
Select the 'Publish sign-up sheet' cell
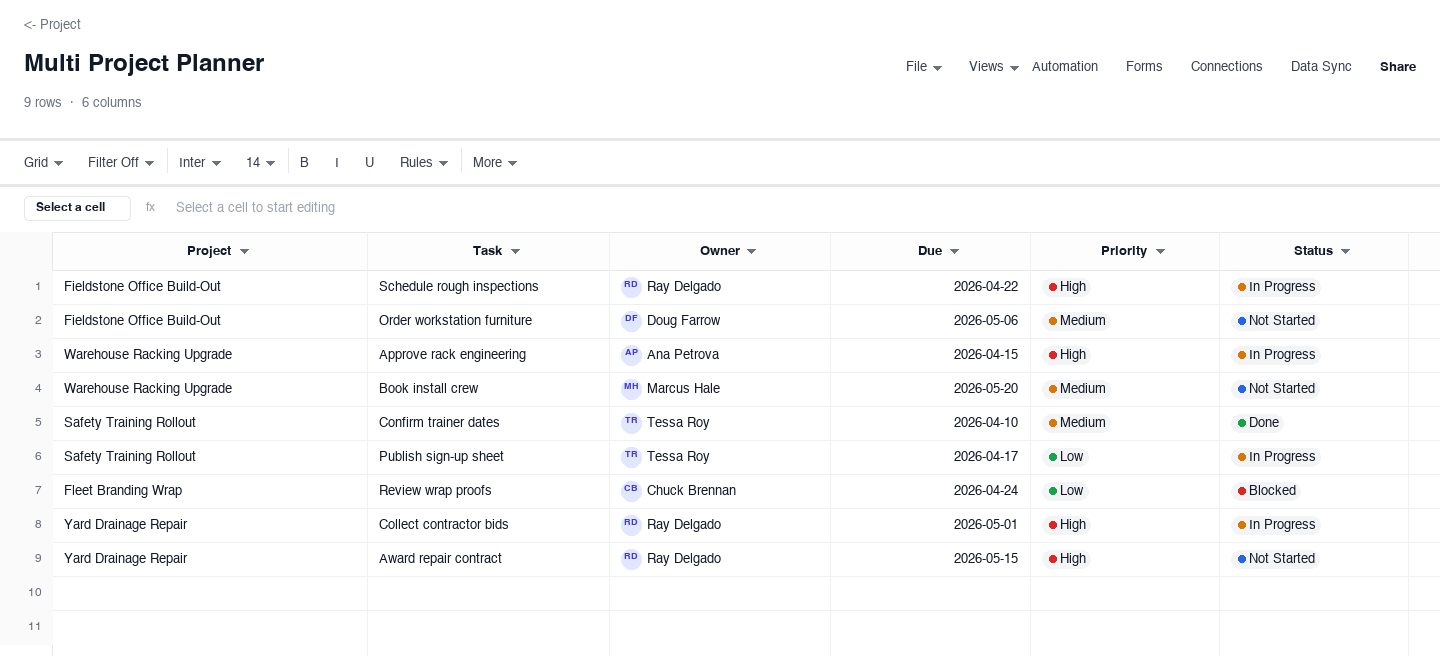pyautogui.click(x=489, y=457)
